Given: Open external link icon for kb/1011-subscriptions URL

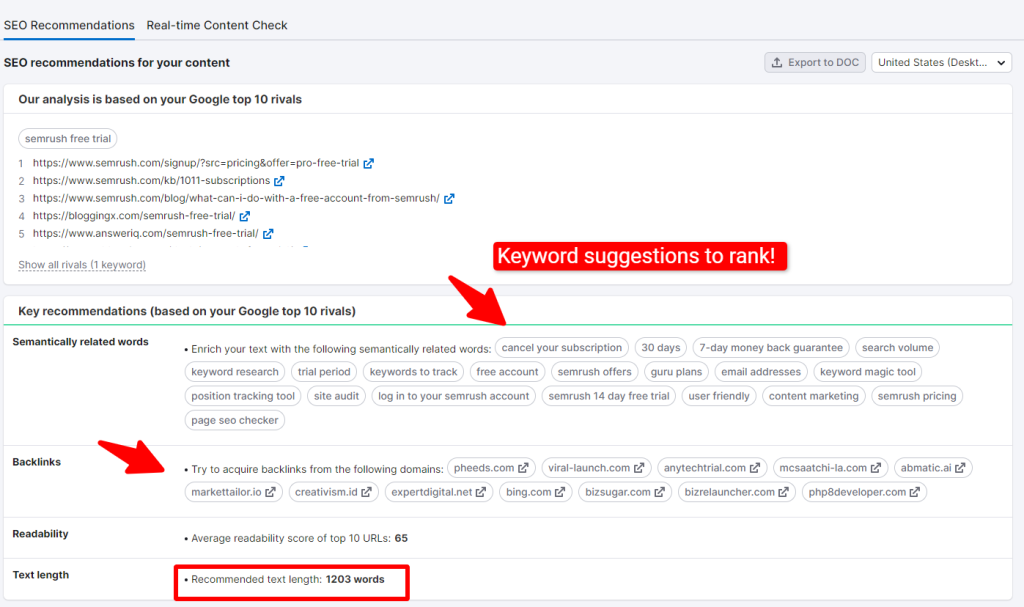Looking at the screenshot, I should click(x=280, y=181).
